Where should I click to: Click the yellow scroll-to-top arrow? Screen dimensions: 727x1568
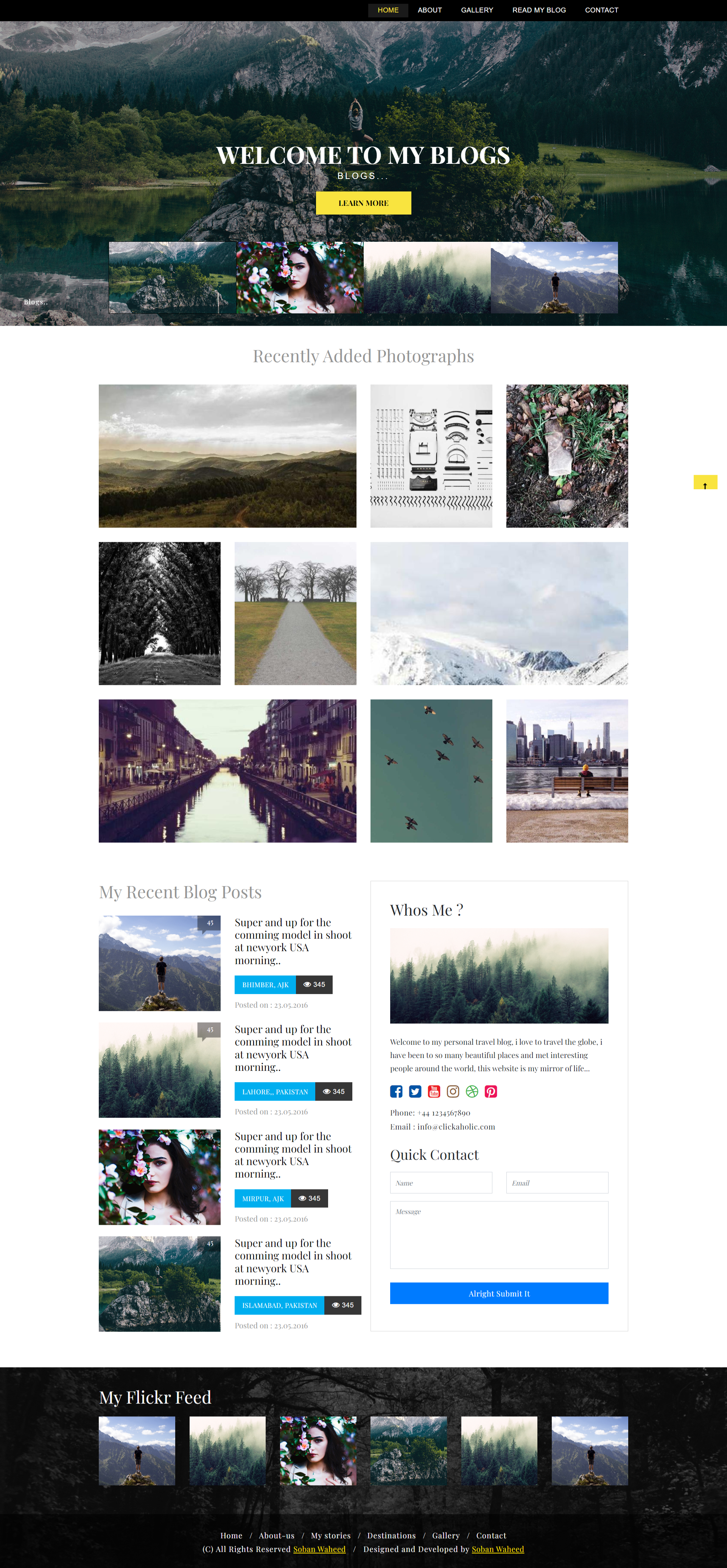(x=705, y=482)
